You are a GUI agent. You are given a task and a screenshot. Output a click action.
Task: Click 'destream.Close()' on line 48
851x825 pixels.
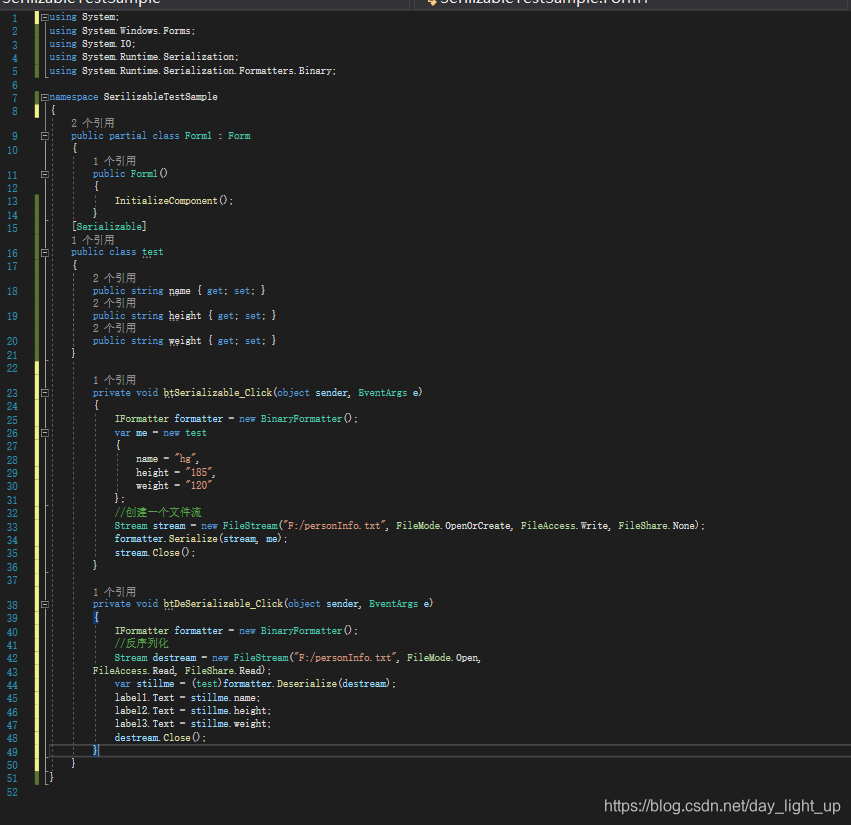pos(157,738)
